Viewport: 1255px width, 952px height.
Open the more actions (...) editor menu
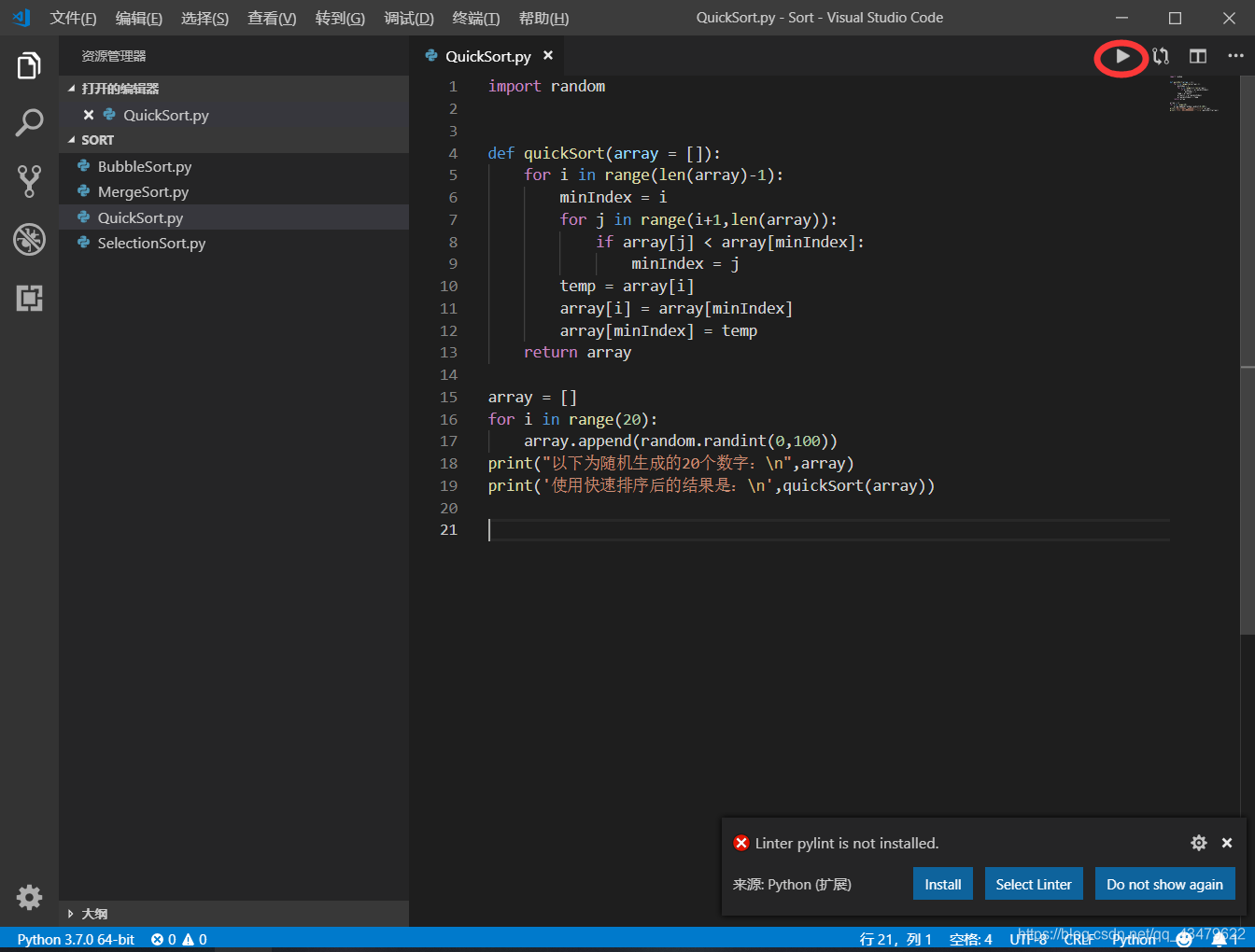pyautogui.click(x=1235, y=56)
